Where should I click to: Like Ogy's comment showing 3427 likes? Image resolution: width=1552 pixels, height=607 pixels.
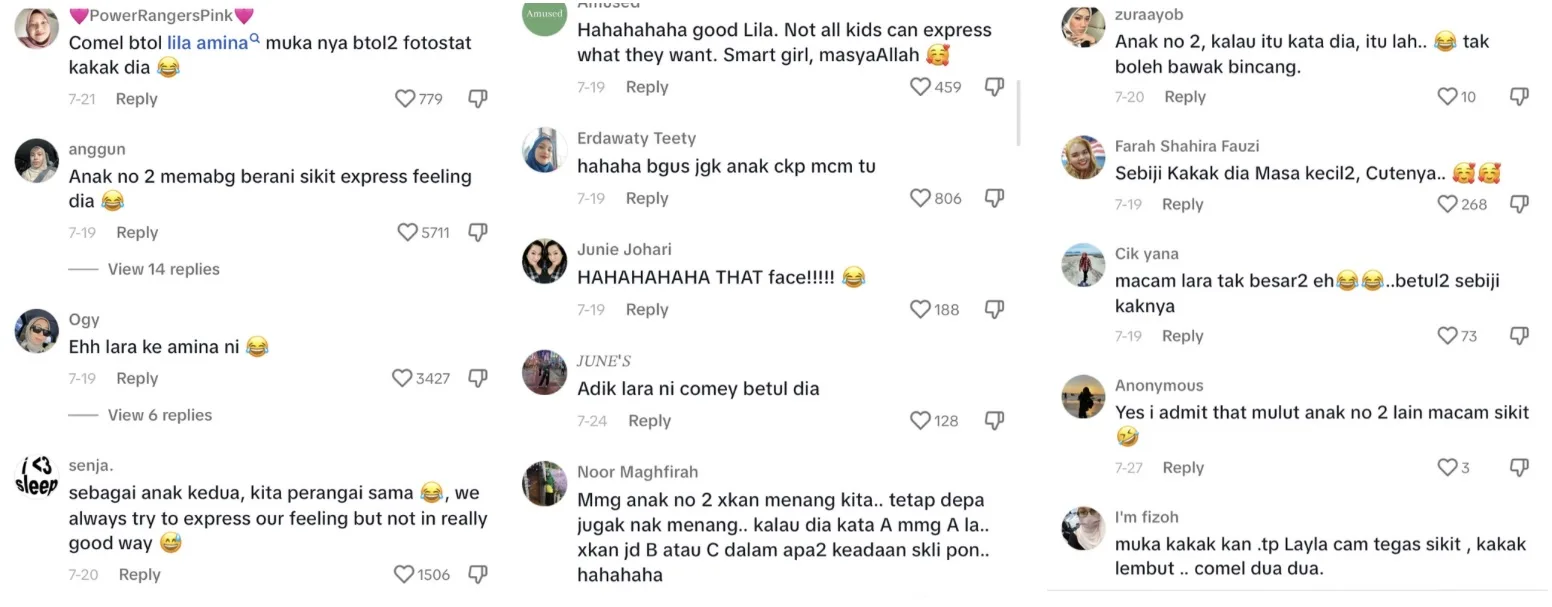coord(402,378)
